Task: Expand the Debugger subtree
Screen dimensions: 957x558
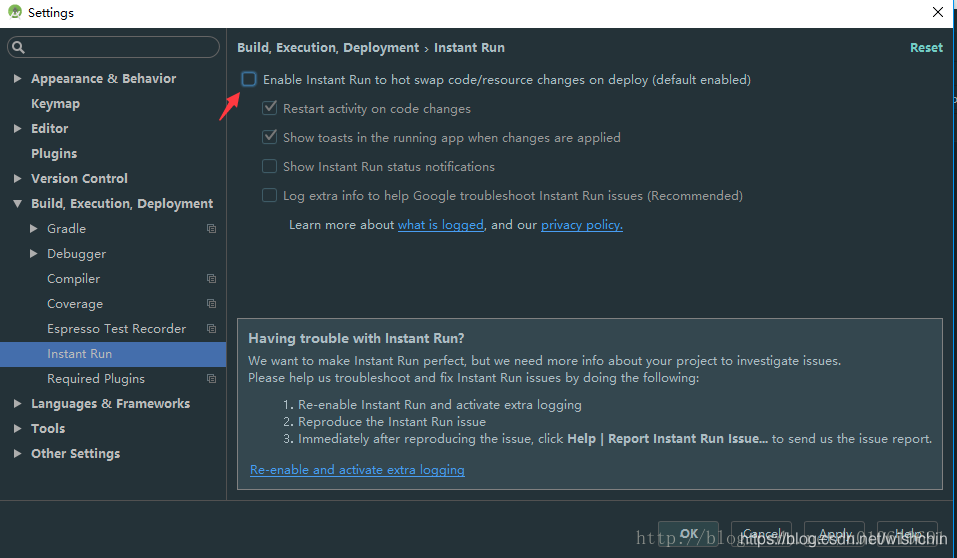Action: pos(34,253)
